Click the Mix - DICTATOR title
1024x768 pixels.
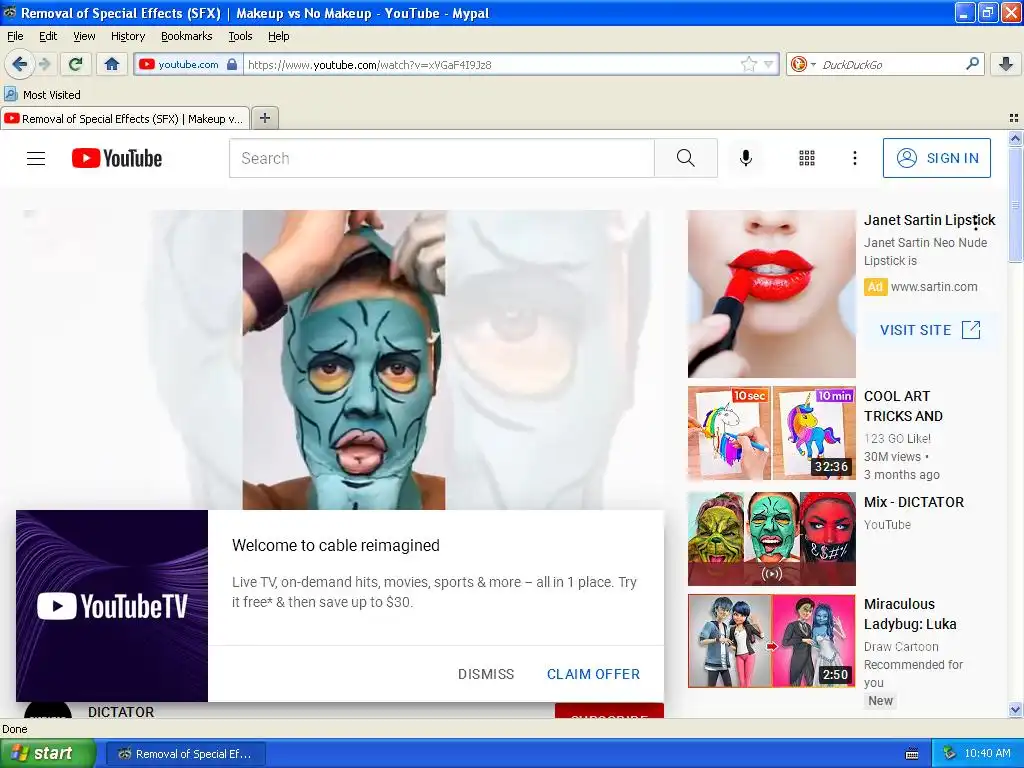tap(914, 502)
